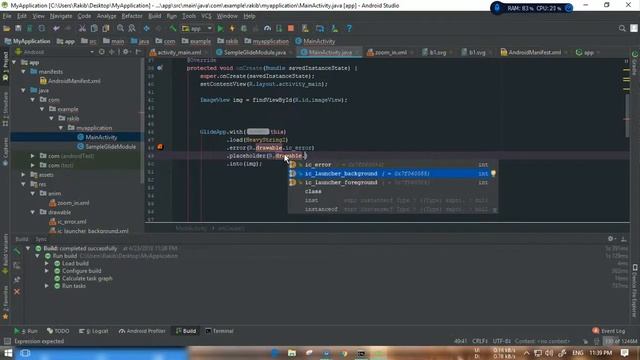Switch to the SampleGlideModule.java tab

(254, 52)
